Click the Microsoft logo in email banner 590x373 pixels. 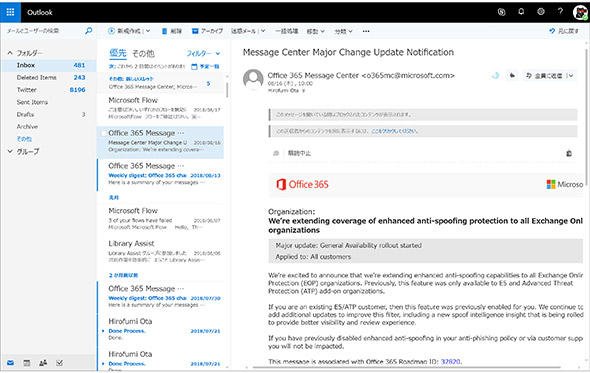(x=565, y=184)
